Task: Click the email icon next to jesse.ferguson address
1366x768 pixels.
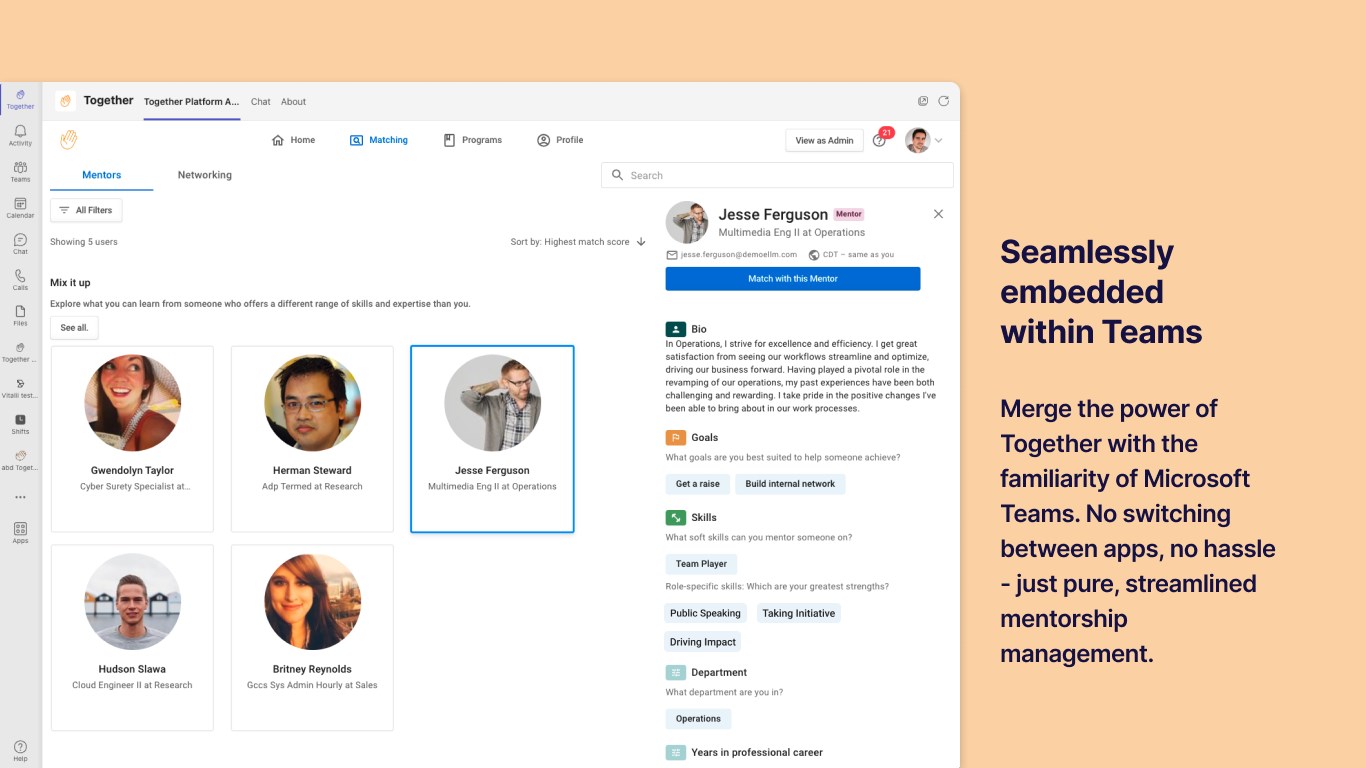Action: 672,255
